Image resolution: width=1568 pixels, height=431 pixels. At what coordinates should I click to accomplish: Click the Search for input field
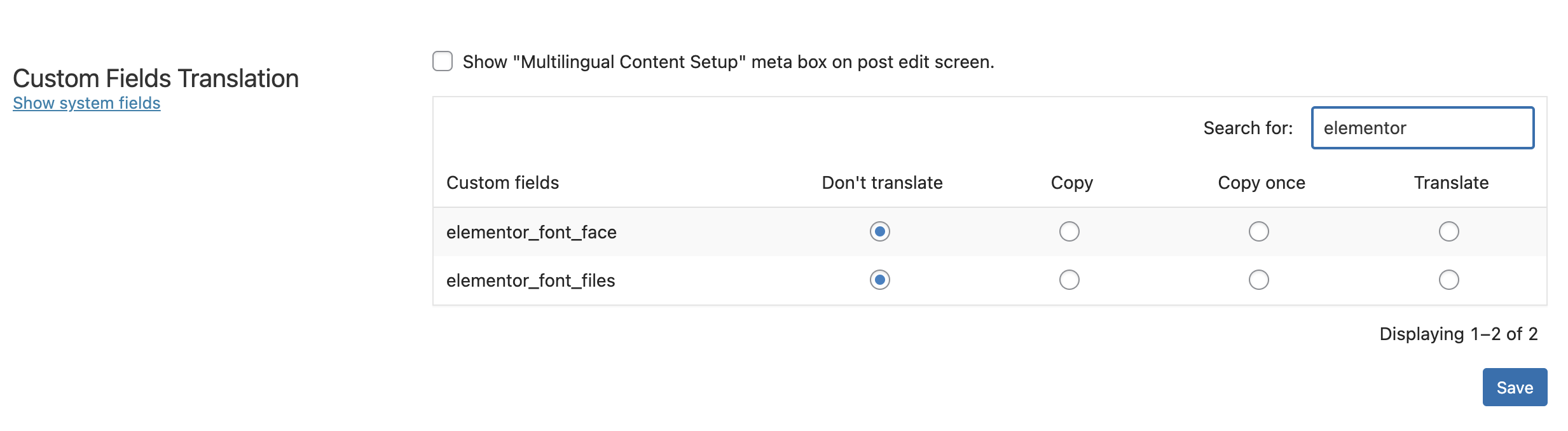pos(1423,128)
